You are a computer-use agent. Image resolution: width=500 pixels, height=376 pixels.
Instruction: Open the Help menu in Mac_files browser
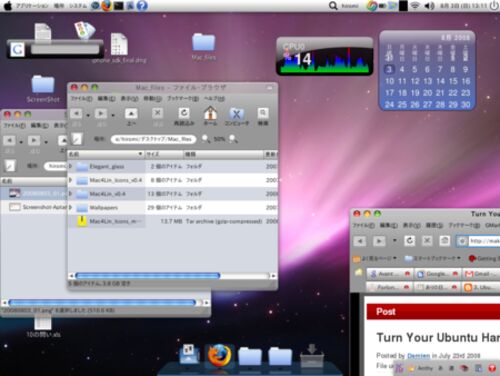click(214, 99)
